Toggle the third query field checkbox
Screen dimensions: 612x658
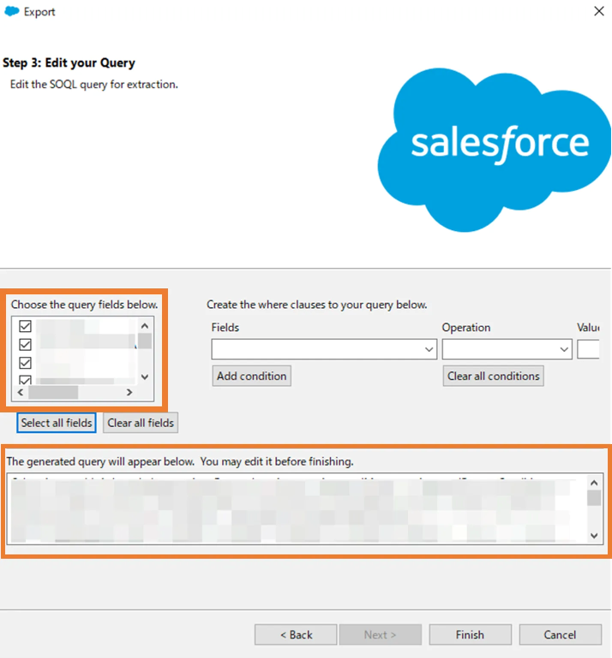click(25, 363)
